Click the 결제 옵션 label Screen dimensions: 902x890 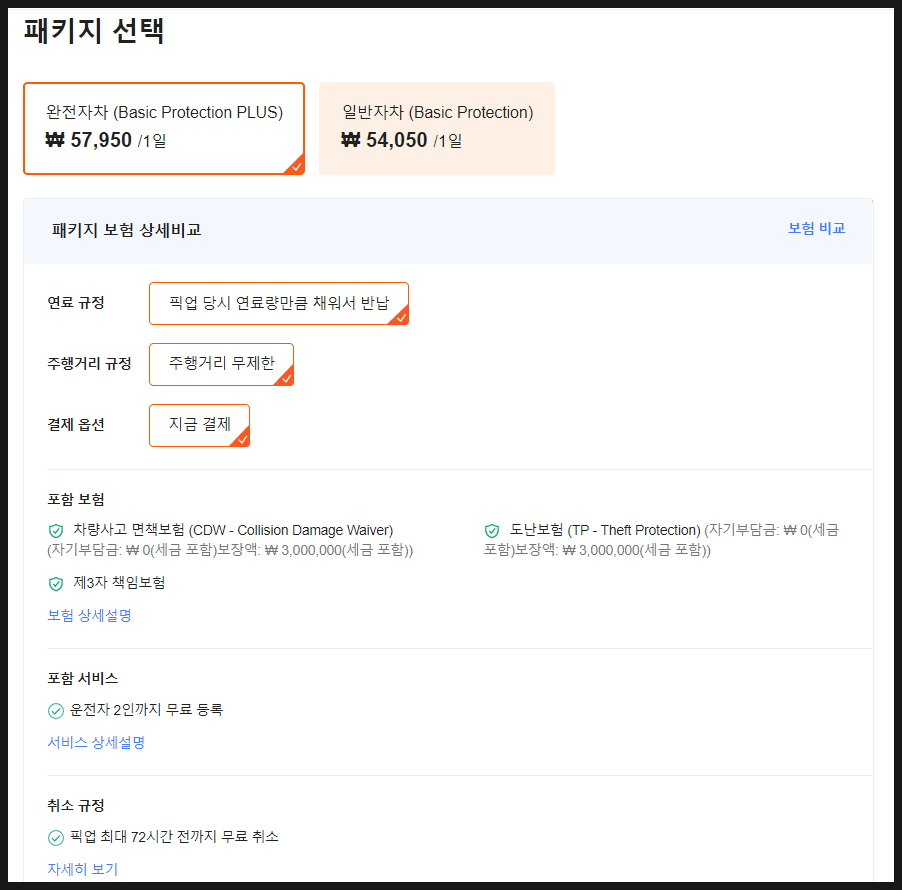tap(76, 425)
